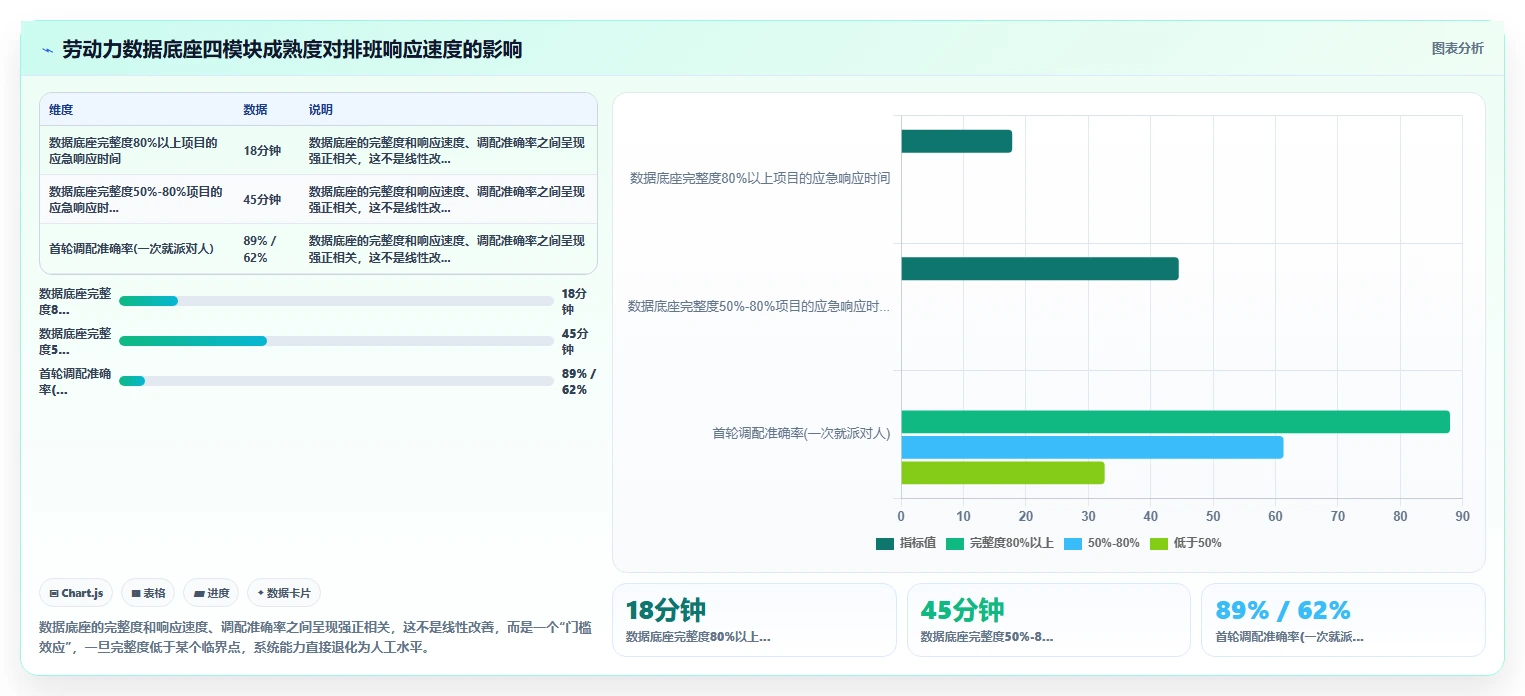The image size is (1525, 696).
Task: Click the 指标值 dark teal legend swatch
Action: [x=885, y=543]
